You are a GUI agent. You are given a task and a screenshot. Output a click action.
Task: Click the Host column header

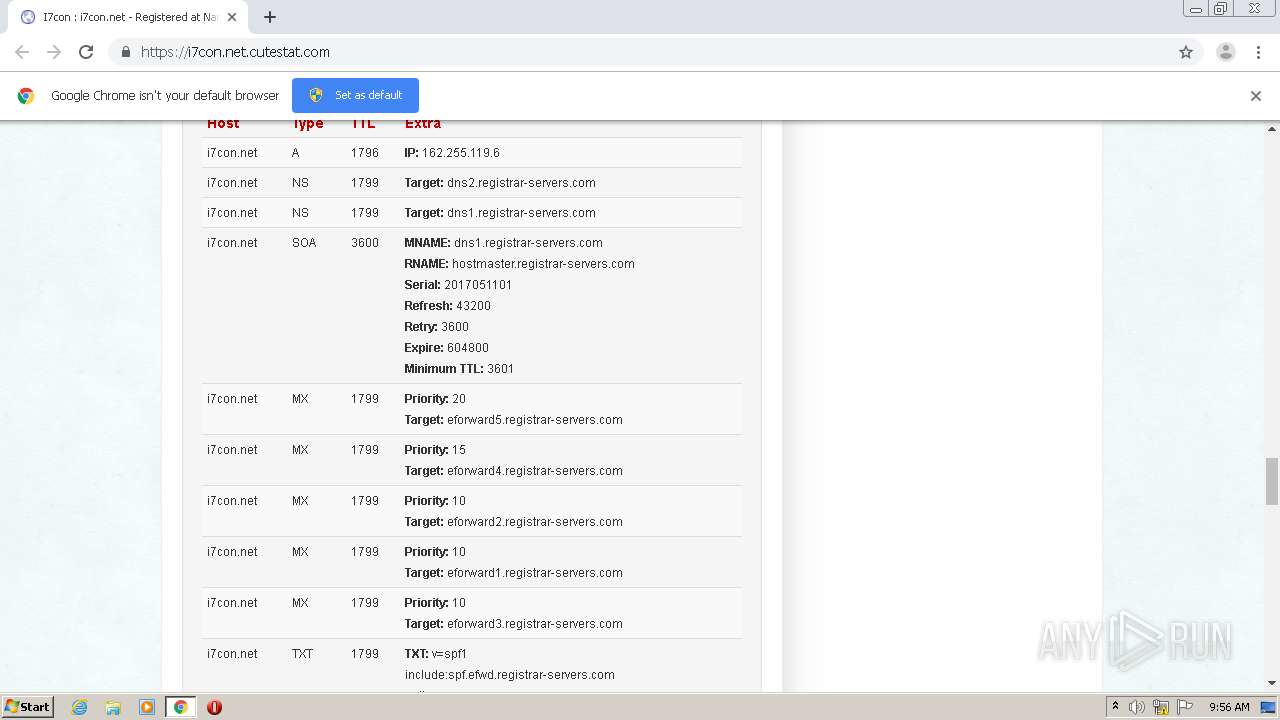(223, 124)
